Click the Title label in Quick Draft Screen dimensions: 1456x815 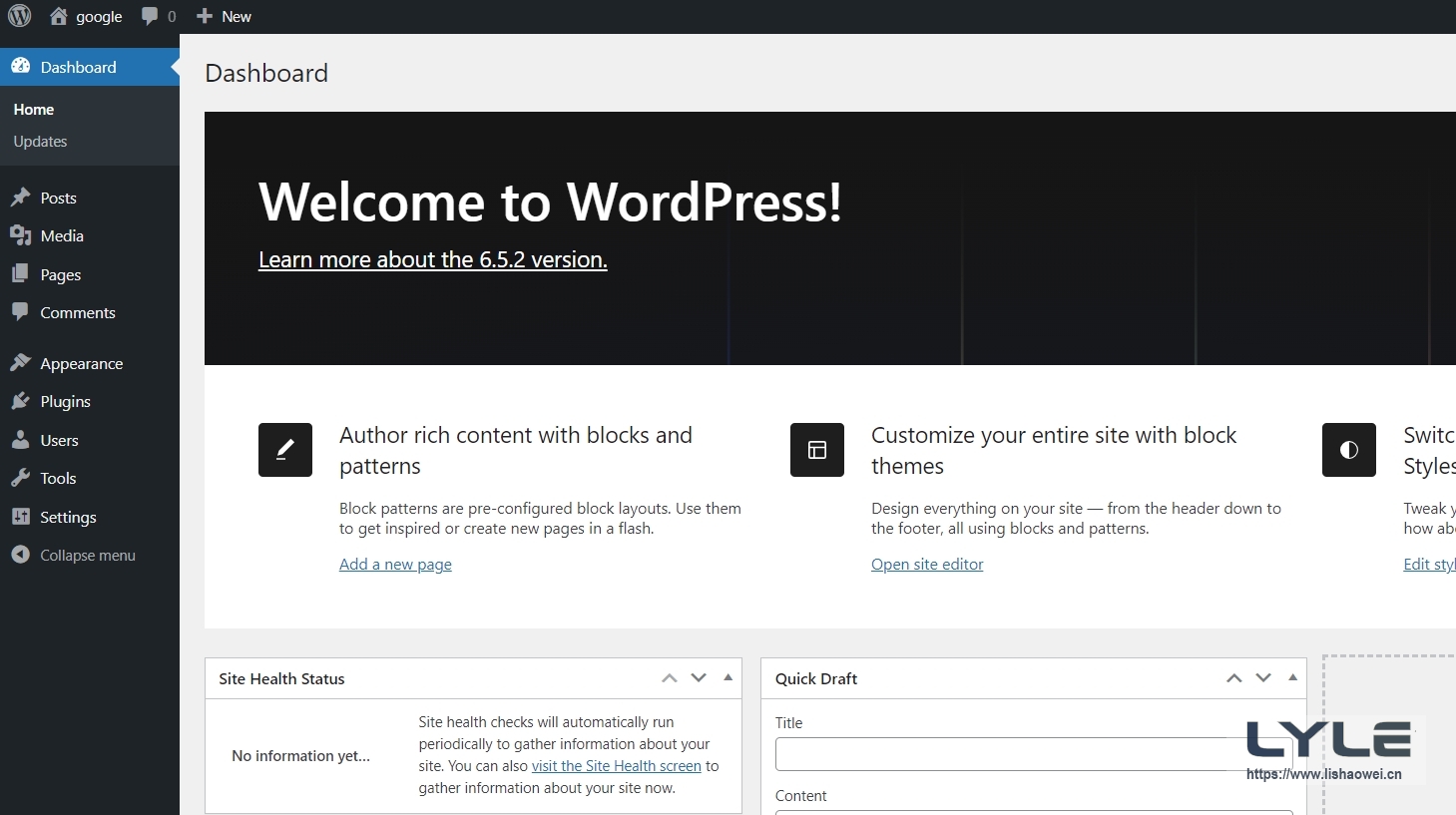pos(788,723)
